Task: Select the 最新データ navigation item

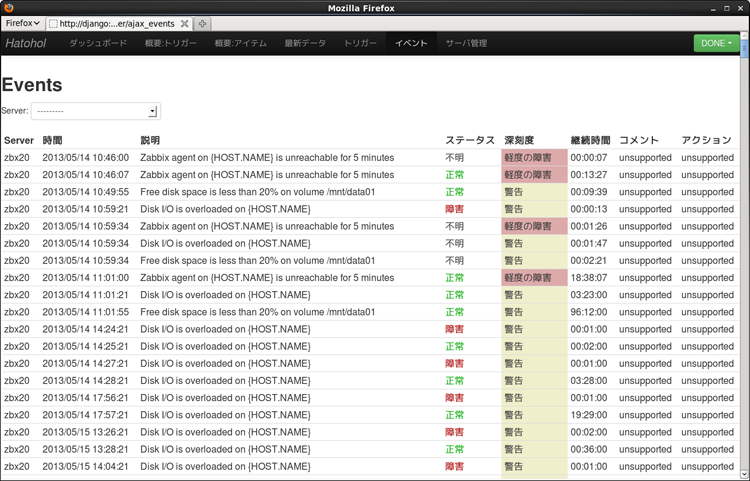Action: (305, 44)
